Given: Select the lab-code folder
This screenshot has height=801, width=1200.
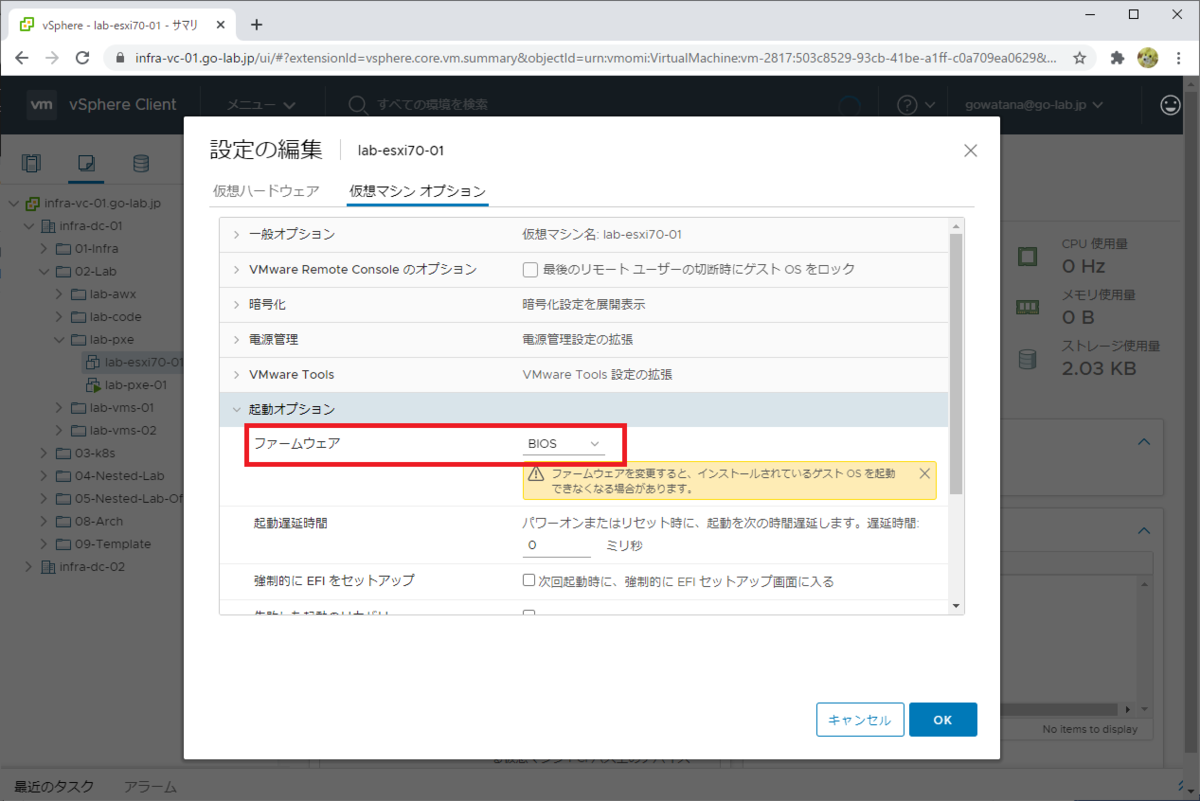Looking at the screenshot, I should pos(115,317).
